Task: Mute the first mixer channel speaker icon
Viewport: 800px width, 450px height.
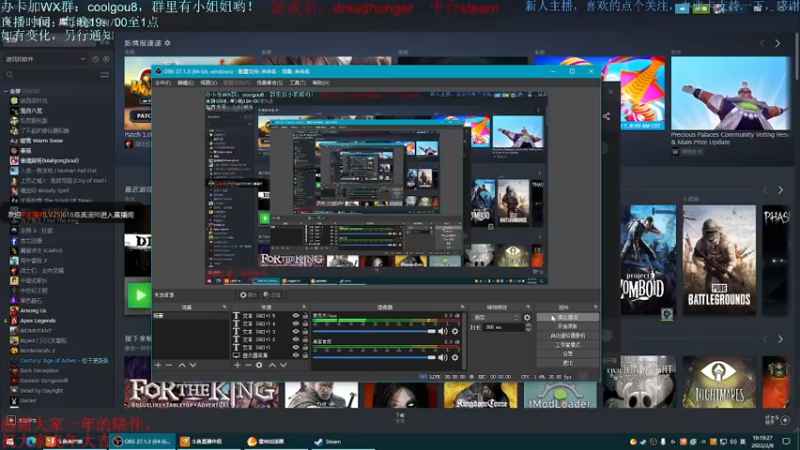Action: click(x=442, y=331)
